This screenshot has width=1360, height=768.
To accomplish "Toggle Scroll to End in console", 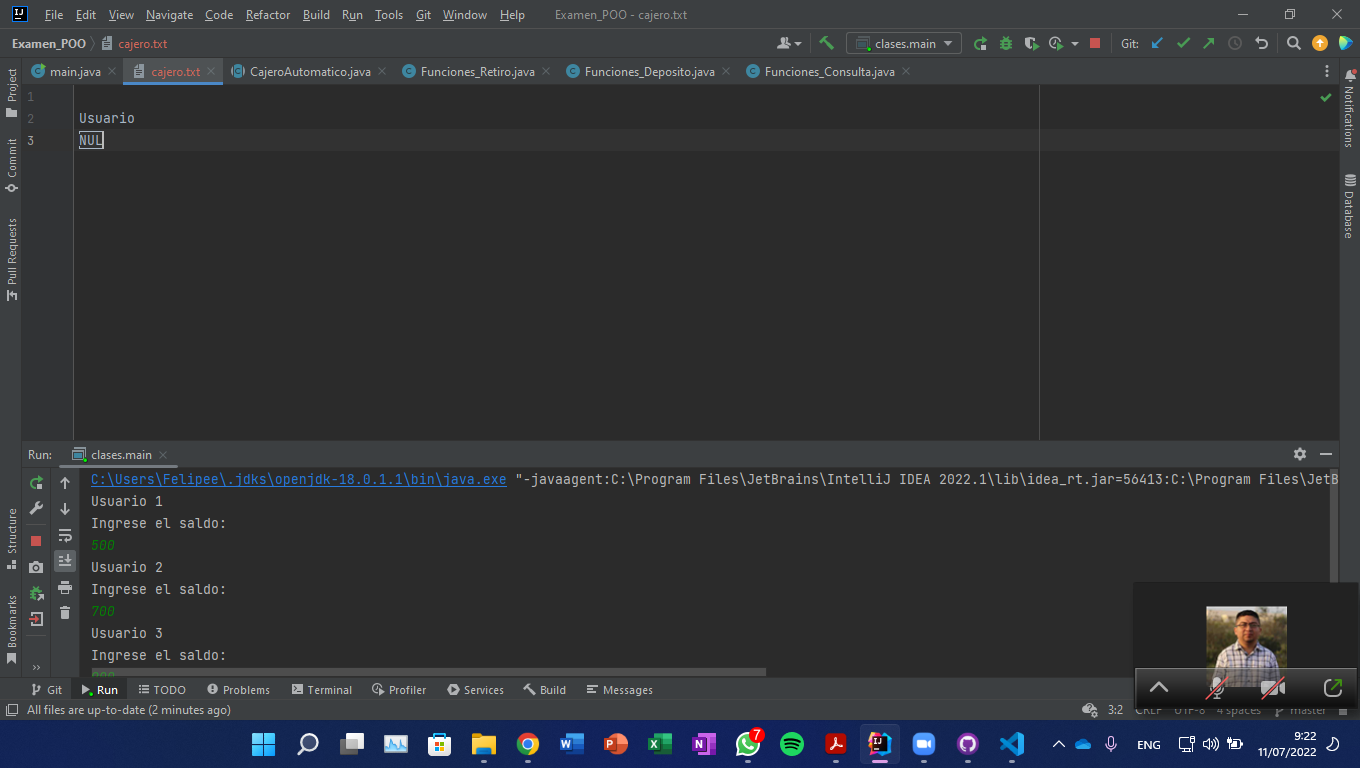I will 65,560.
